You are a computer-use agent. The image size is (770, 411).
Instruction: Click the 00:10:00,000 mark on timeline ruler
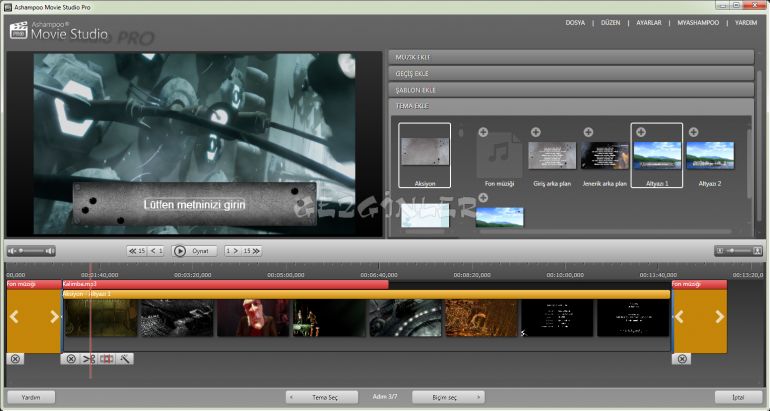click(x=565, y=275)
